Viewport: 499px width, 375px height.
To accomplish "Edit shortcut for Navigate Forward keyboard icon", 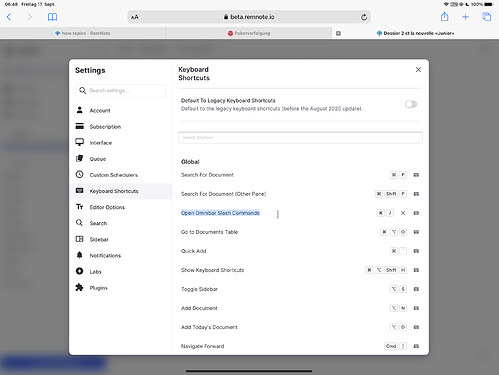I will 416,346.
